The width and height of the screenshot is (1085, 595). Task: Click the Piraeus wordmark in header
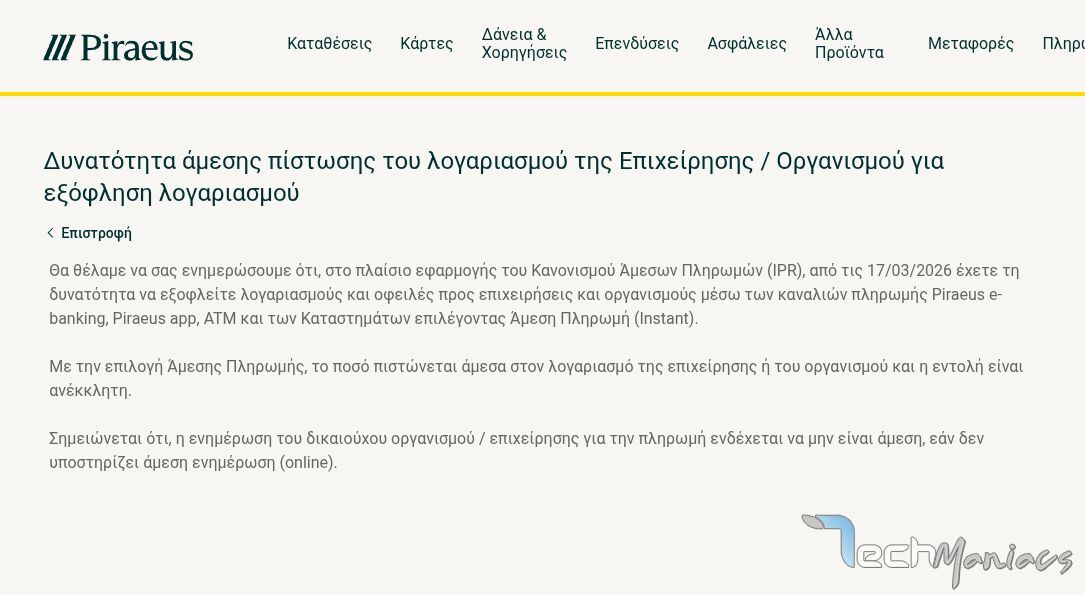point(137,48)
